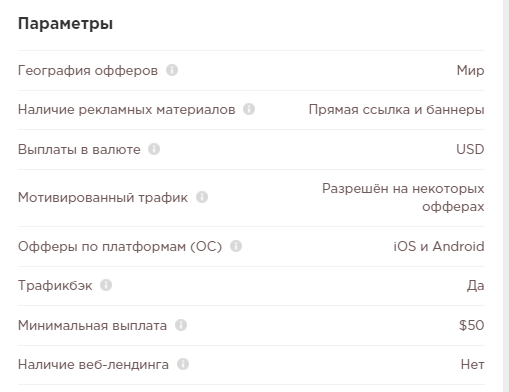Screen dimensions: 509x392
Task: Select the География офферов label
Action: click(x=88, y=71)
